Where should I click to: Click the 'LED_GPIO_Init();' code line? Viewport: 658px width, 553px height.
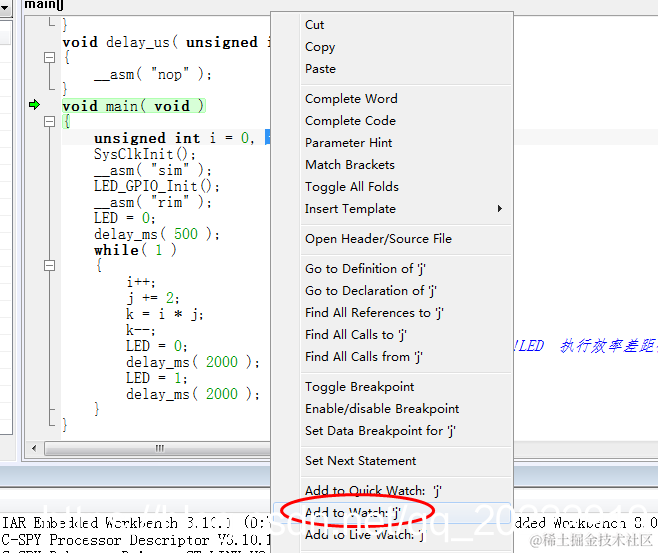[157, 186]
